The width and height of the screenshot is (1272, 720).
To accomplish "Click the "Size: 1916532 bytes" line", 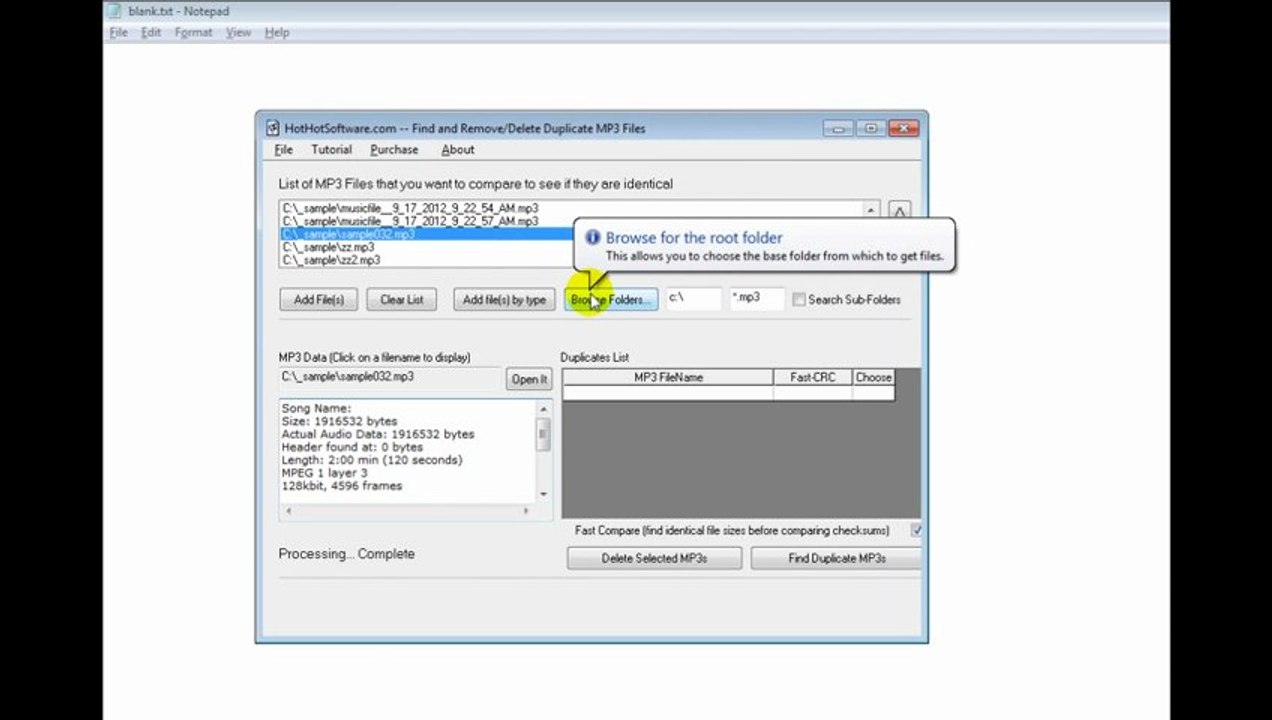I will click(339, 421).
